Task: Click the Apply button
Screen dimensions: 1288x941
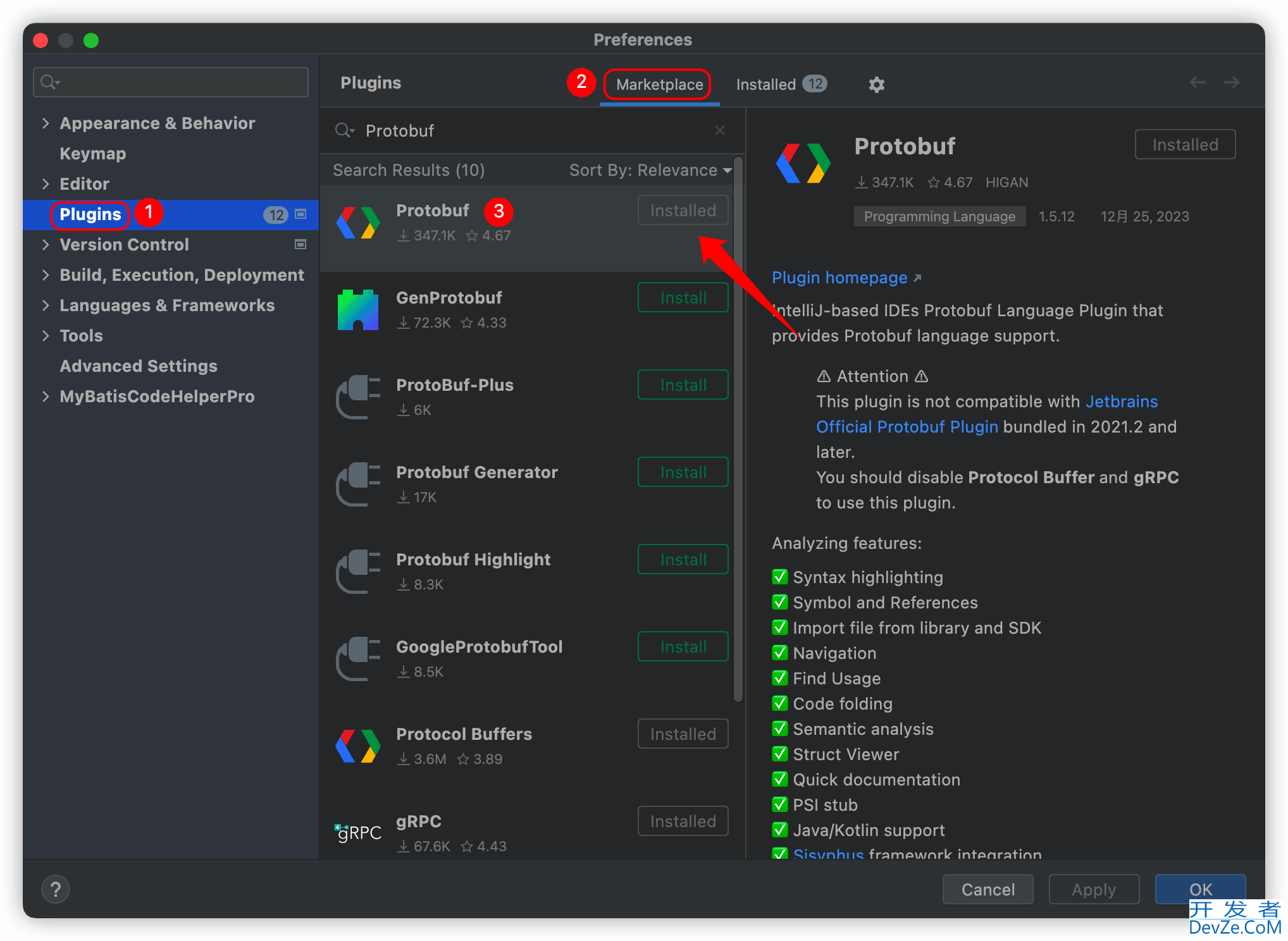Action: point(1094,889)
